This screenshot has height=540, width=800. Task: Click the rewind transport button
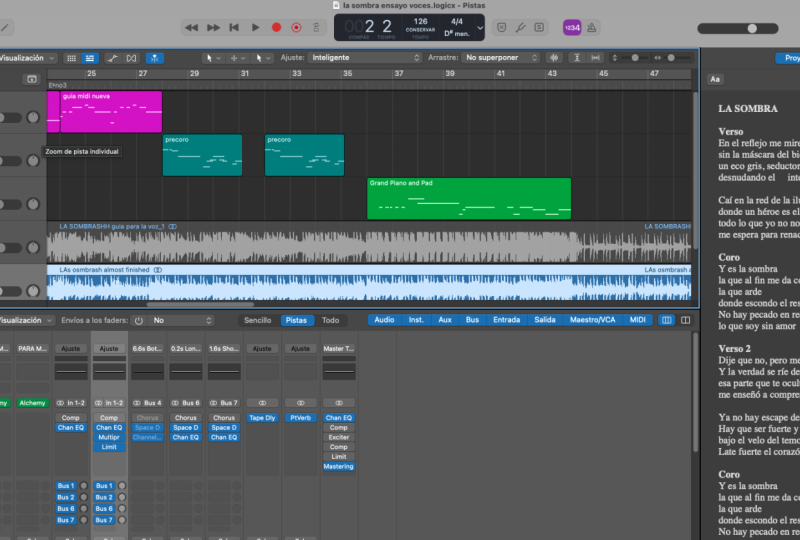[191, 28]
